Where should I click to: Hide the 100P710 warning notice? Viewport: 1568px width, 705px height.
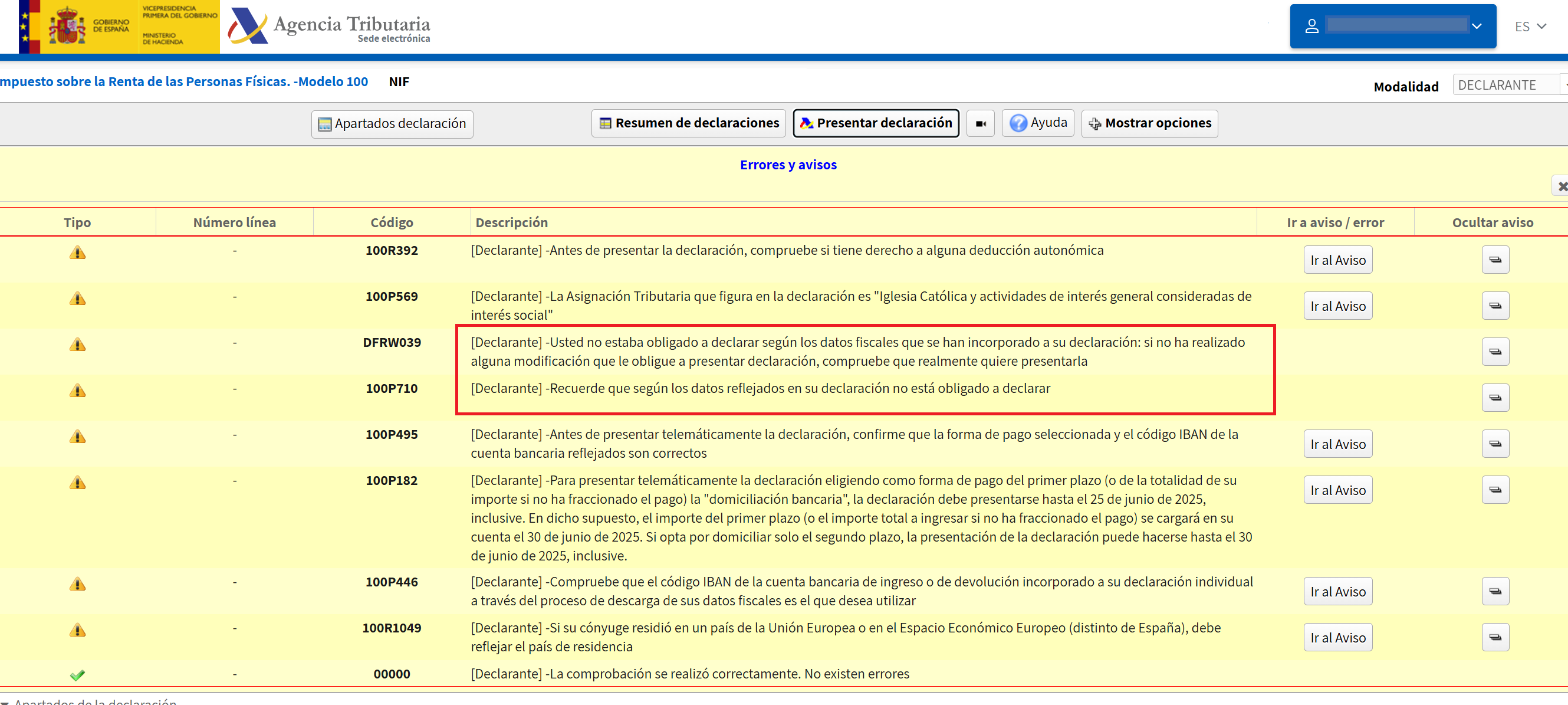pos(1494,398)
